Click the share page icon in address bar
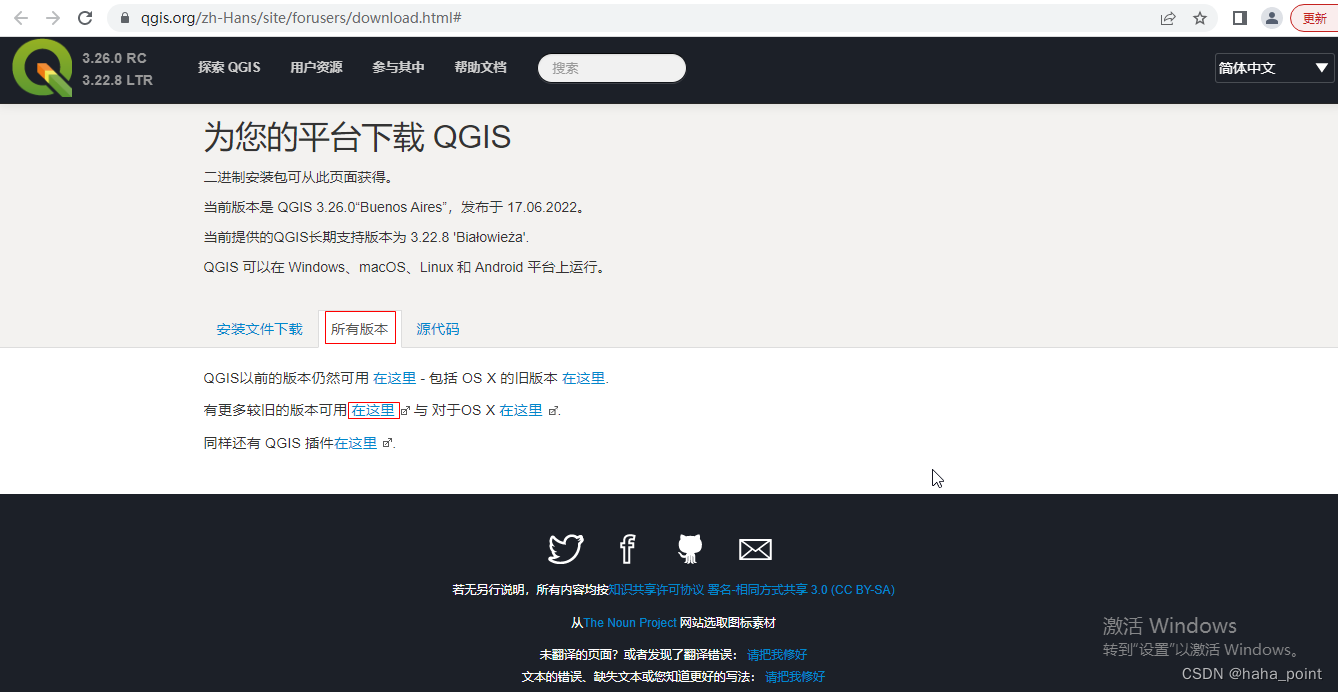This screenshot has height=692, width=1338. [x=1168, y=18]
